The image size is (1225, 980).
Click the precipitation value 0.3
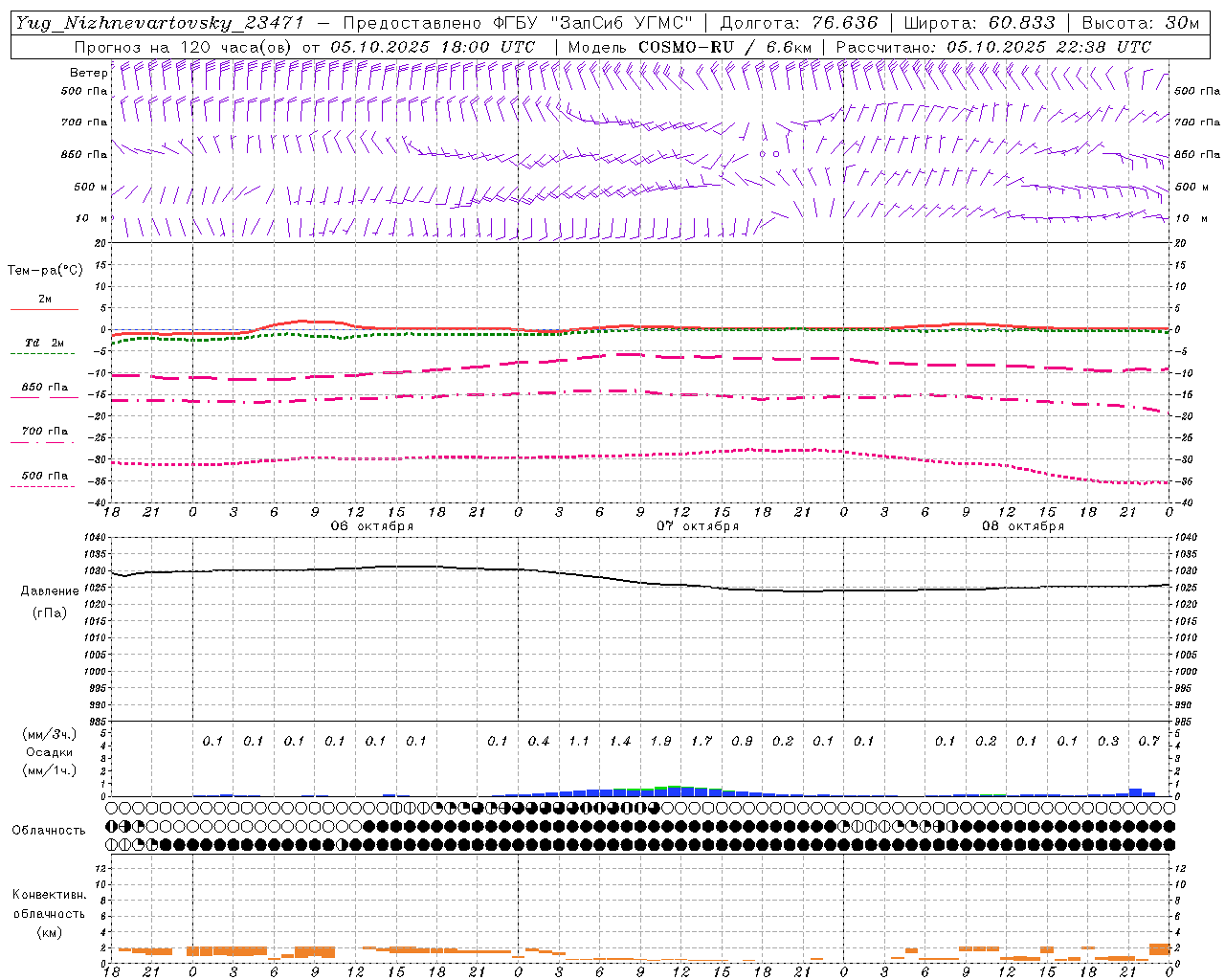(x=1108, y=742)
